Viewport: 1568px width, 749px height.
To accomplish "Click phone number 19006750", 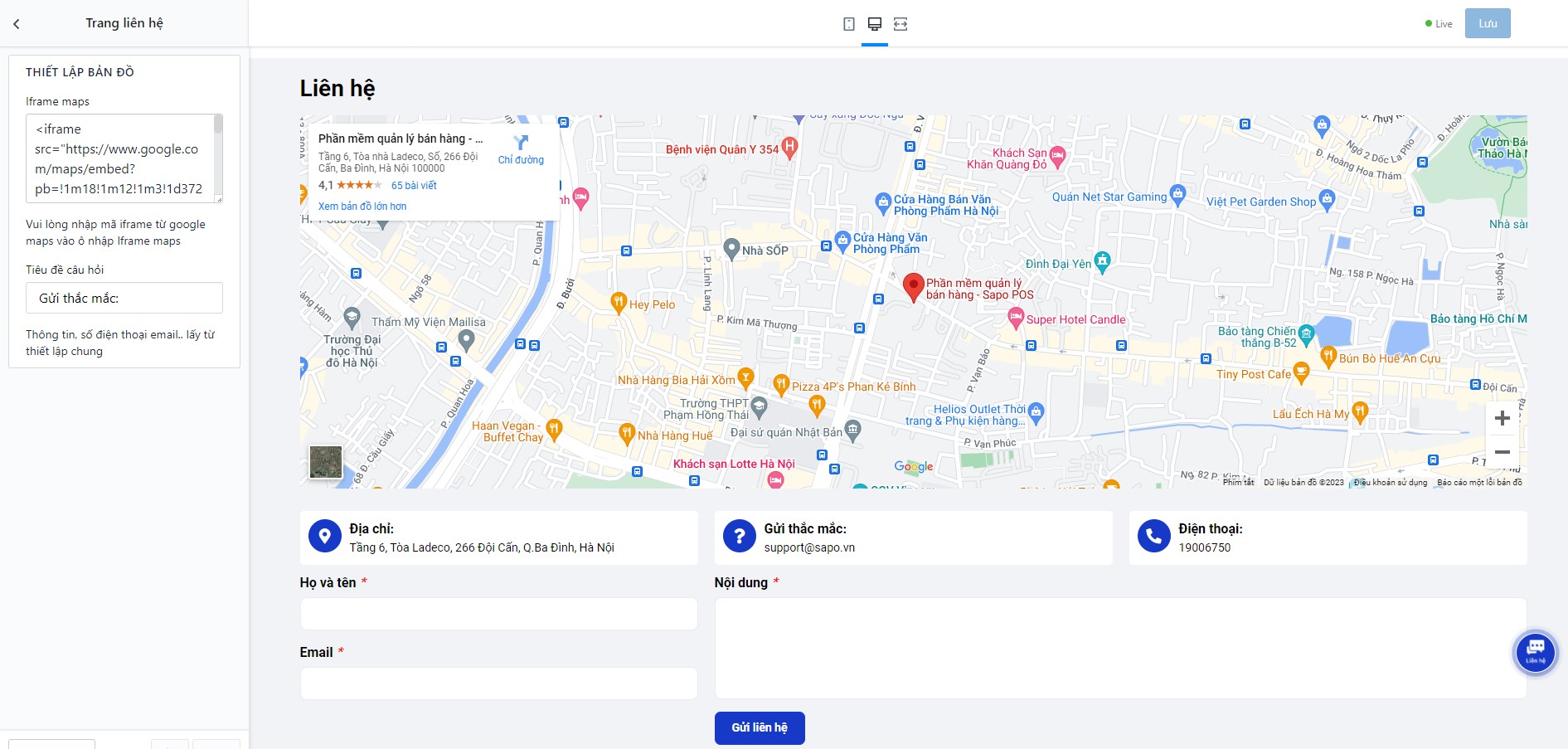I will coord(1205,548).
